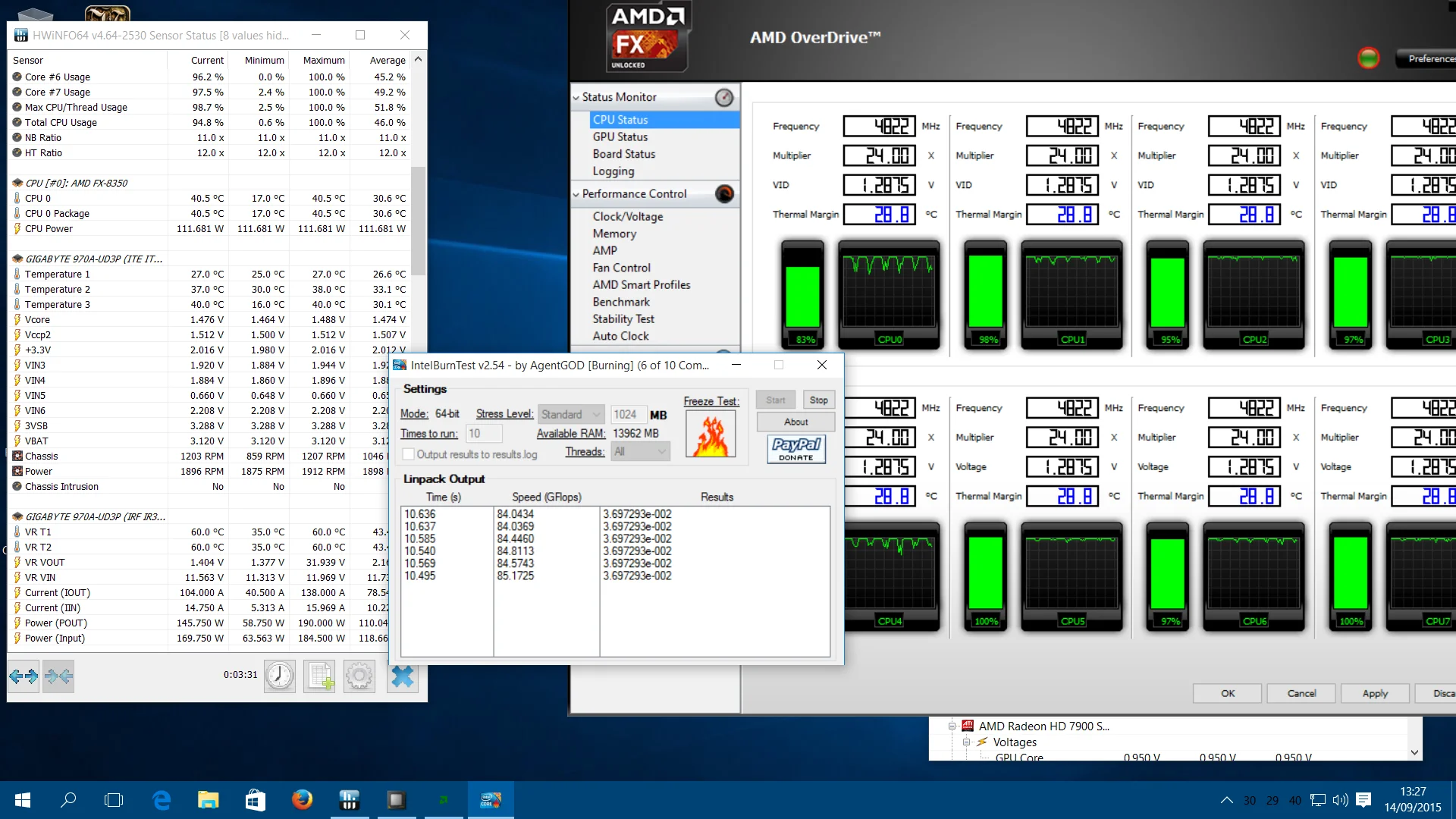
Task: Open HWiNFO taskbar icon
Action: [349, 800]
